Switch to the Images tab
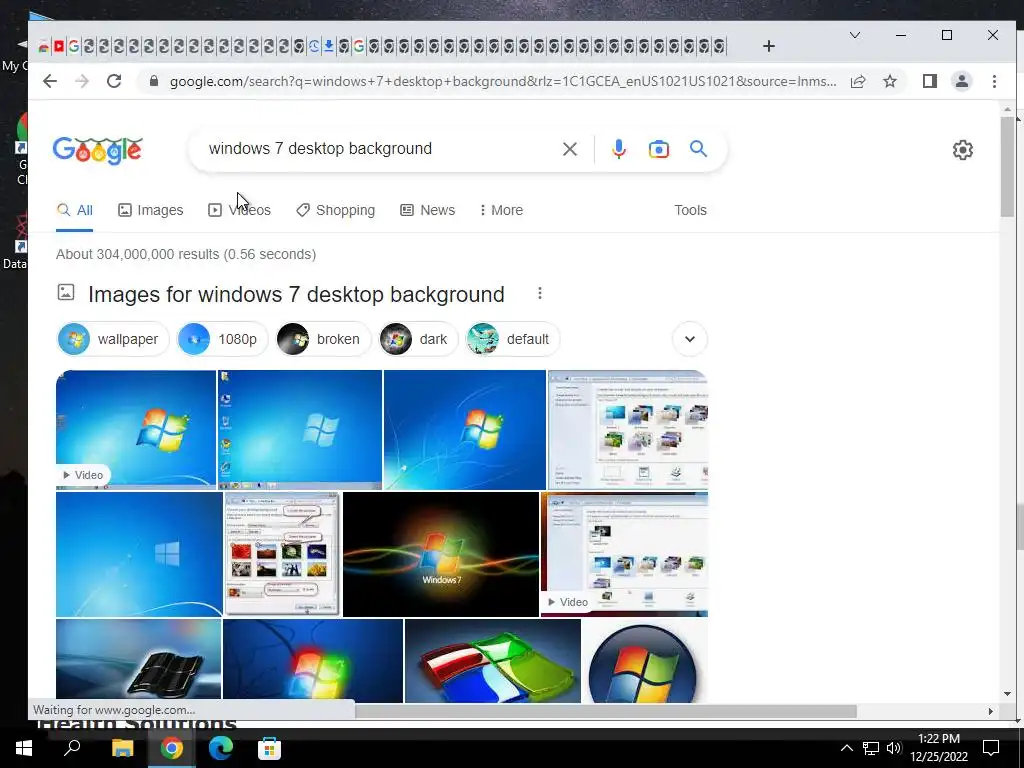1024x768 pixels. (151, 210)
